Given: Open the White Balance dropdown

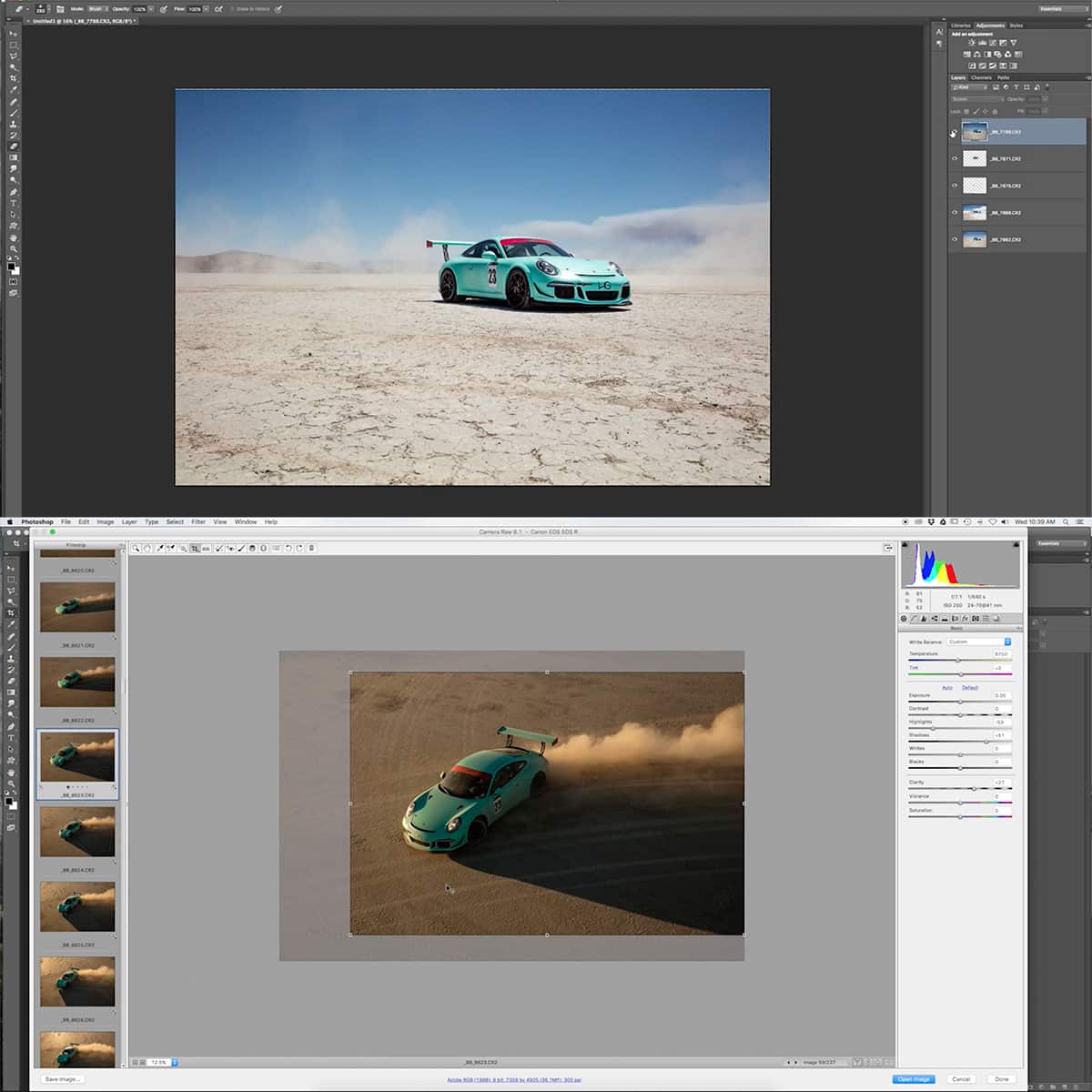Looking at the screenshot, I should tap(979, 642).
